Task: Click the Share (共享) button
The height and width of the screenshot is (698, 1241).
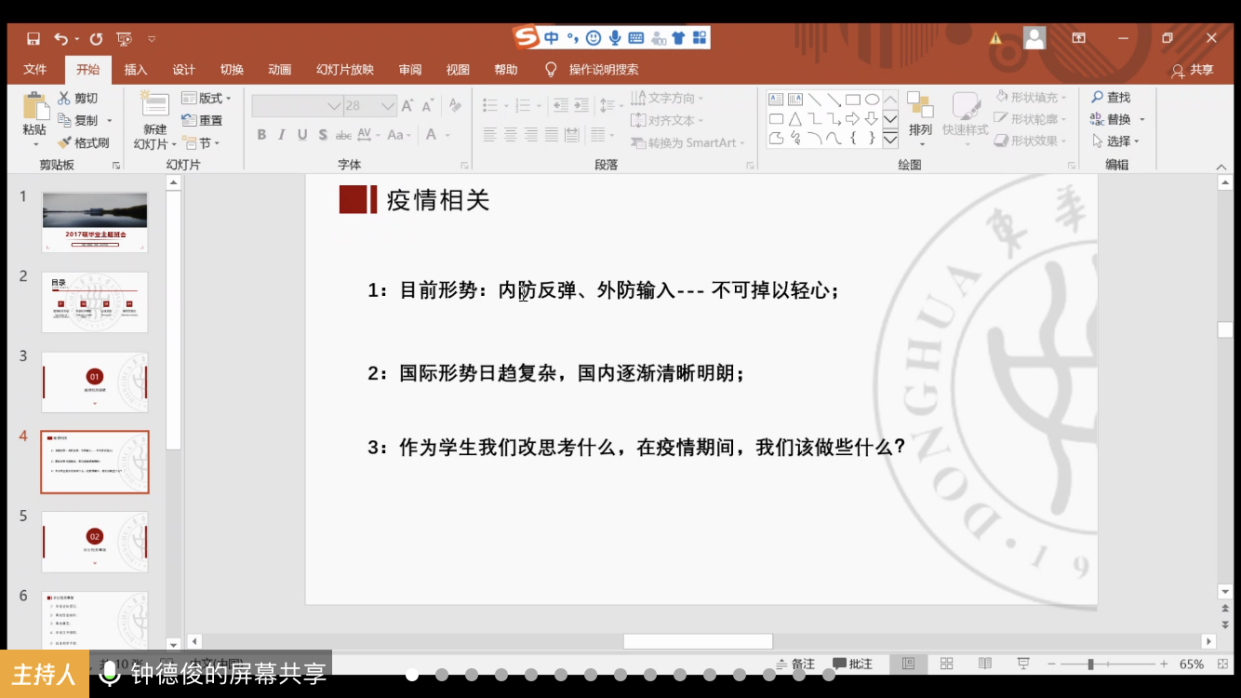Action: (x=1192, y=70)
